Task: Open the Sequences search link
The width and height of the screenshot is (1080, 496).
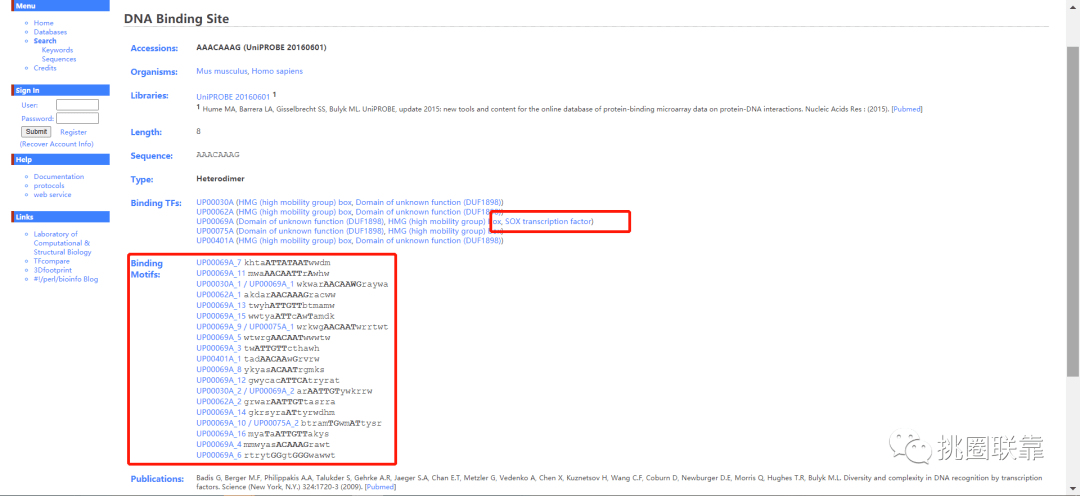Action: click(59, 59)
